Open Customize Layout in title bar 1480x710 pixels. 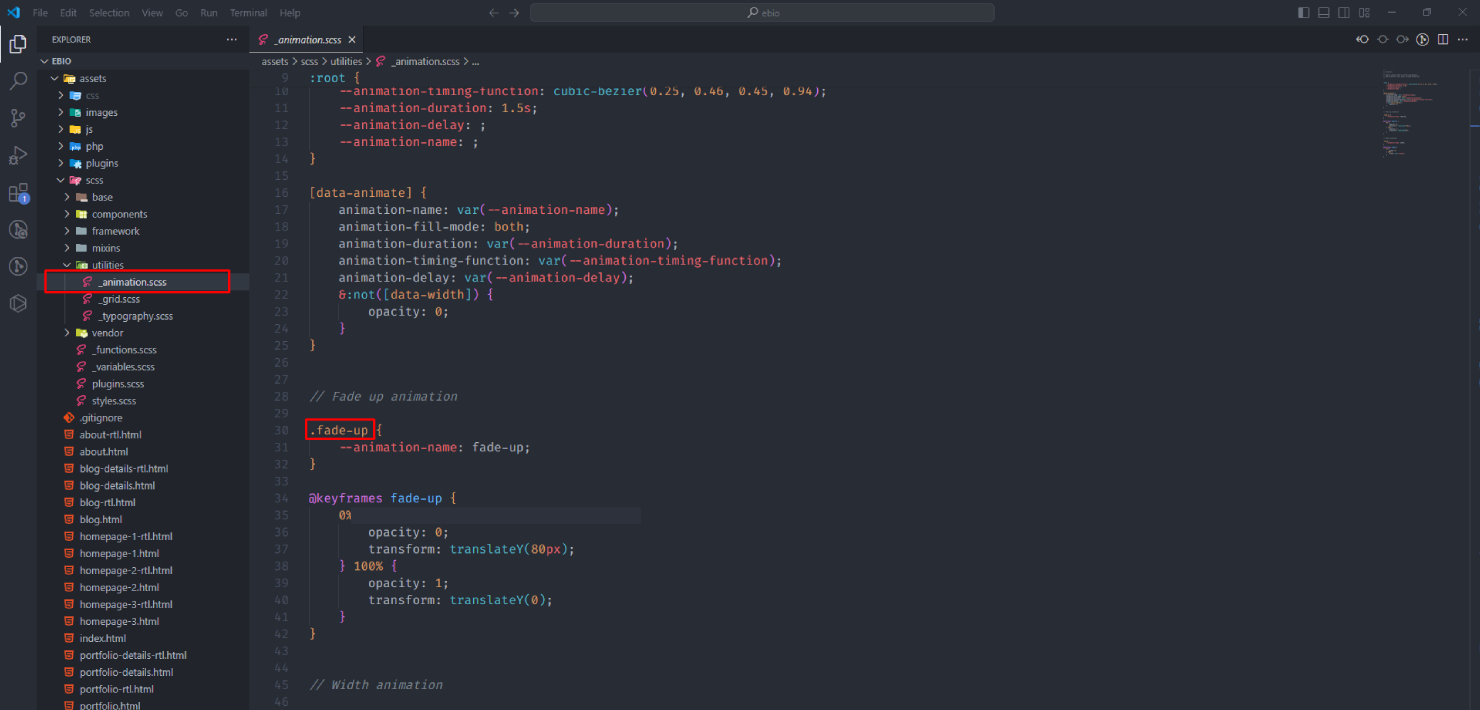(x=1366, y=13)
